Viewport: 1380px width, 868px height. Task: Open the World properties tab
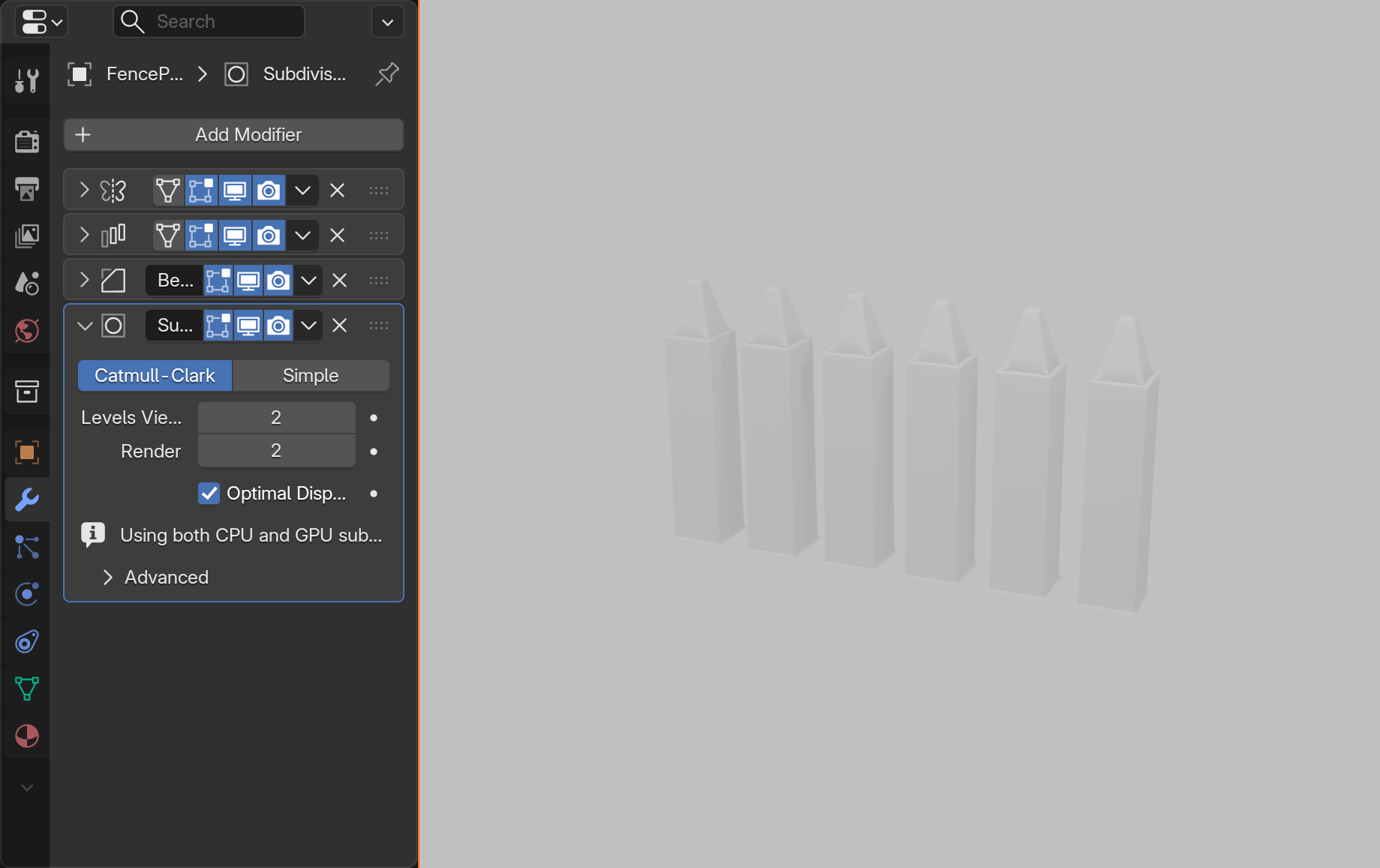tap(27, 330)
